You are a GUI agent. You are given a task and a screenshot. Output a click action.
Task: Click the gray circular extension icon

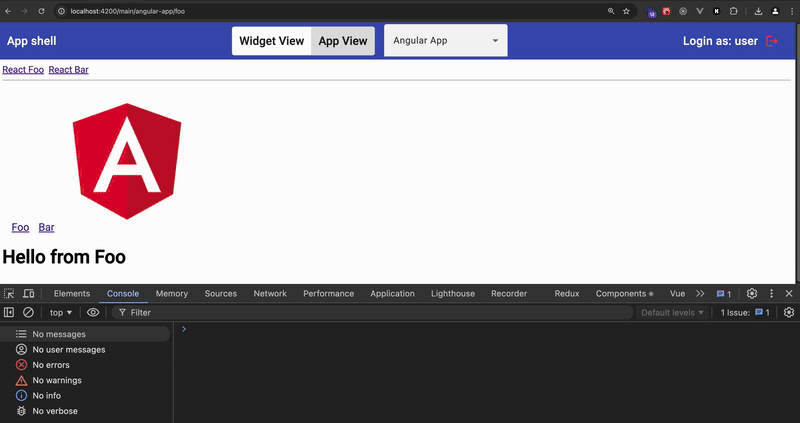(x=683, y=11)
